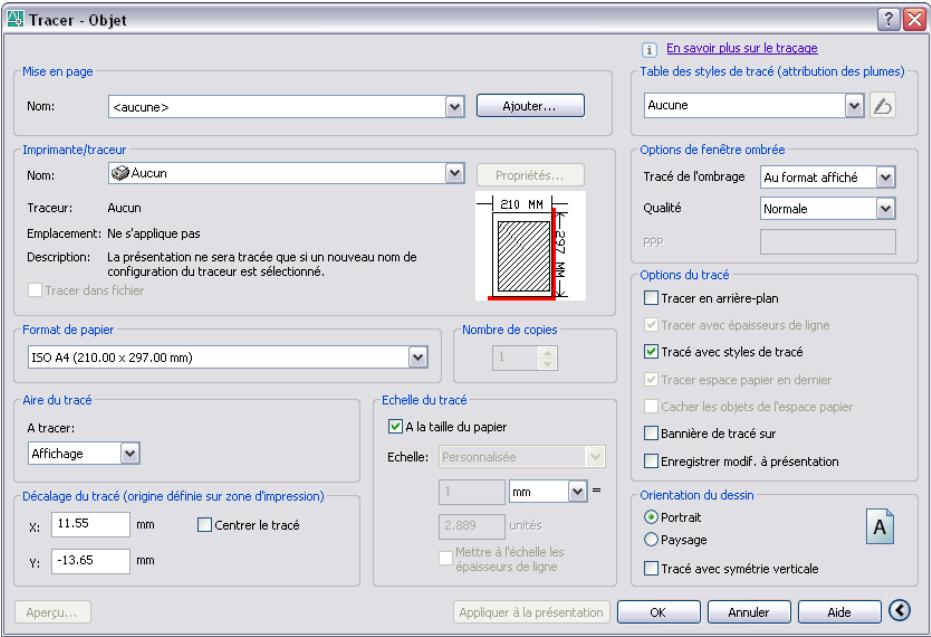The width and height of the screenshot is (931, 637).
Task: Enable Enregistrer modif. à présentation checkbox
Action: [651, 461]
